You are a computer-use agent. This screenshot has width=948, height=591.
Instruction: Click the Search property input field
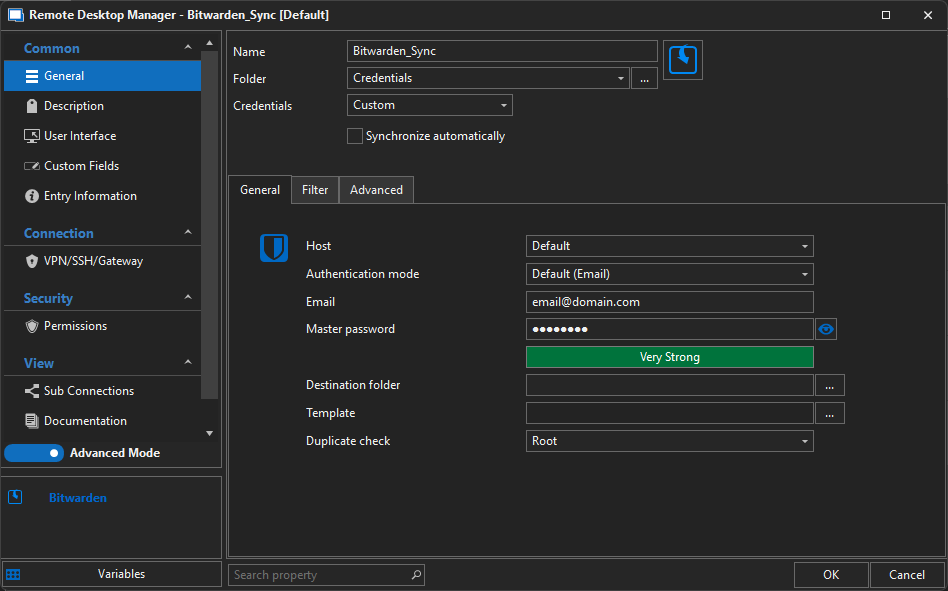click(x=320, y=575)
